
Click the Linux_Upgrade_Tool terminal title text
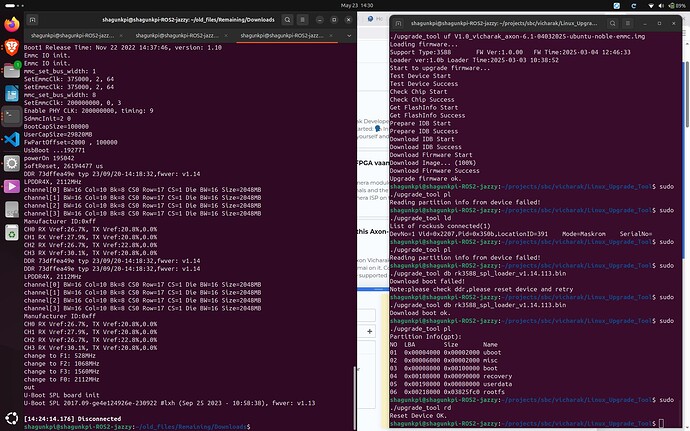pyautogui.click(x=504, y=23)
